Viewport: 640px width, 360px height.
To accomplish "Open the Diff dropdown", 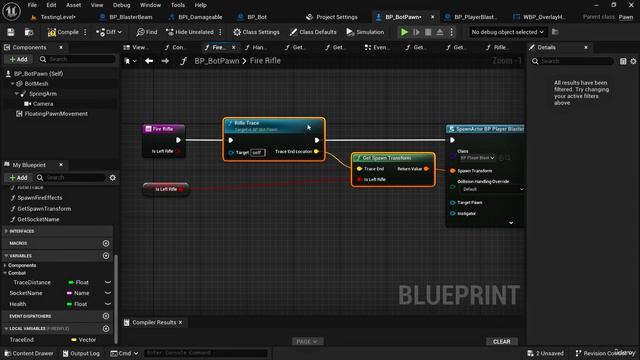I will pos(109,32).
